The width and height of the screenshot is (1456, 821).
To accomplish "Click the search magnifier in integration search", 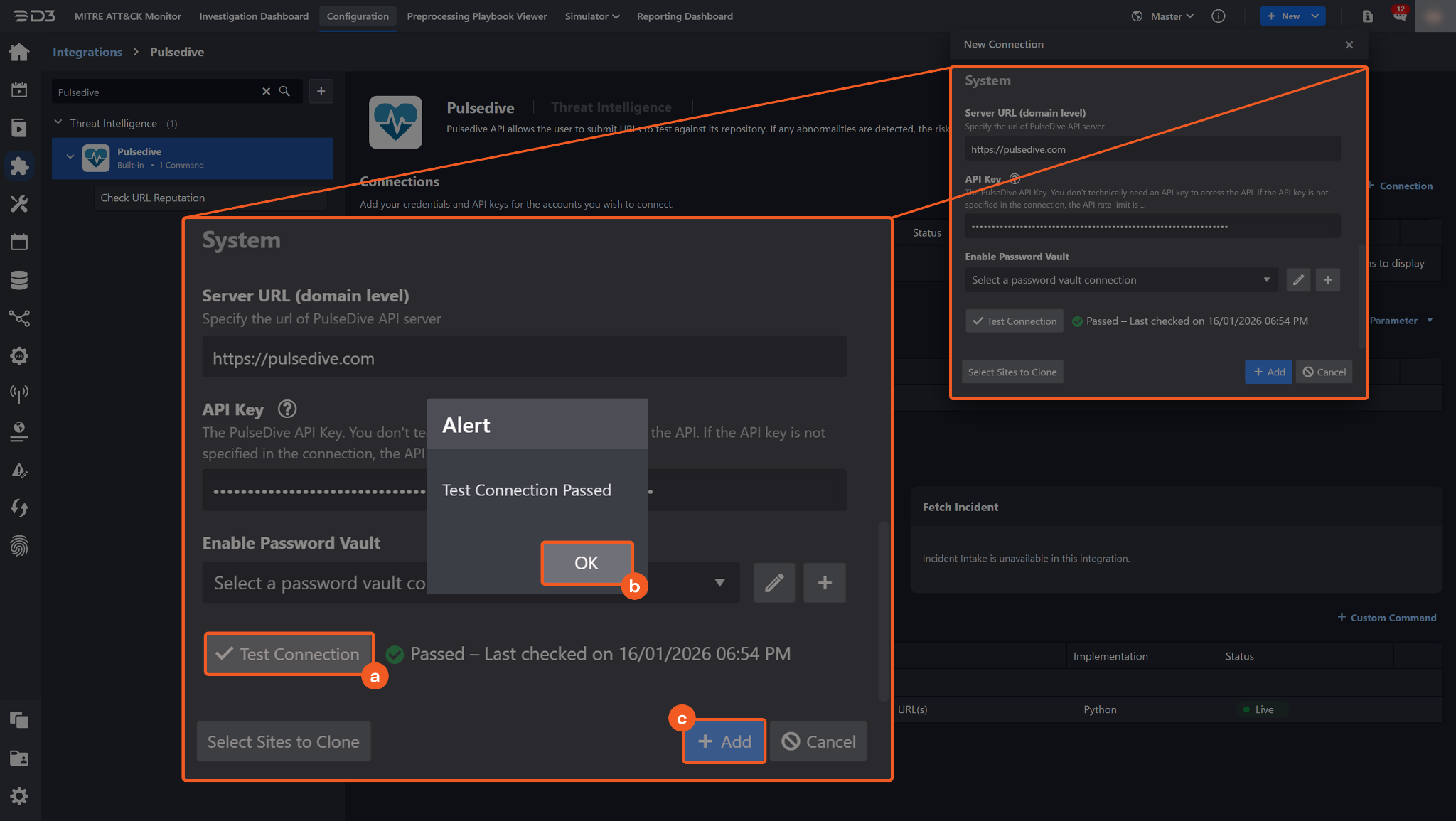I will (x=284, y=92).
